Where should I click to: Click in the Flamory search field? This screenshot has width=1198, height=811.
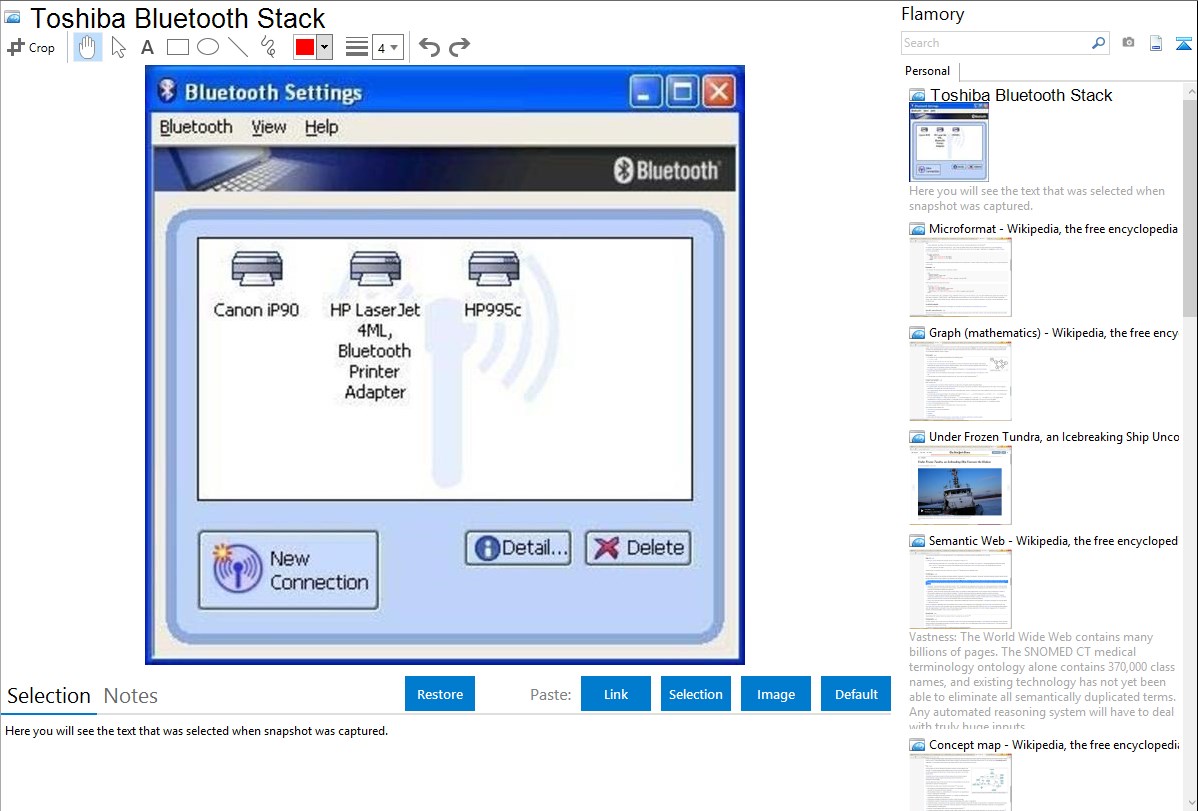(995, 43)
